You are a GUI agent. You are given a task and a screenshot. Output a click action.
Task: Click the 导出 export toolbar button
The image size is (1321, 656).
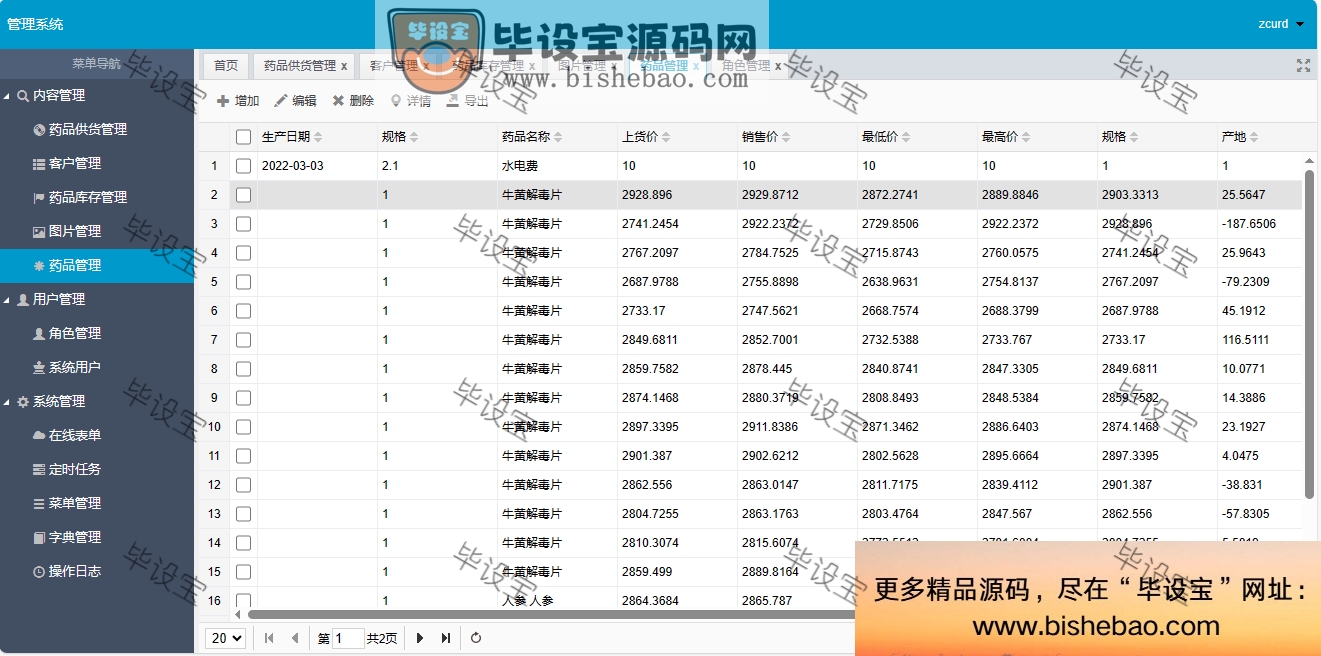pyautogui.click(x=467, y=101)
